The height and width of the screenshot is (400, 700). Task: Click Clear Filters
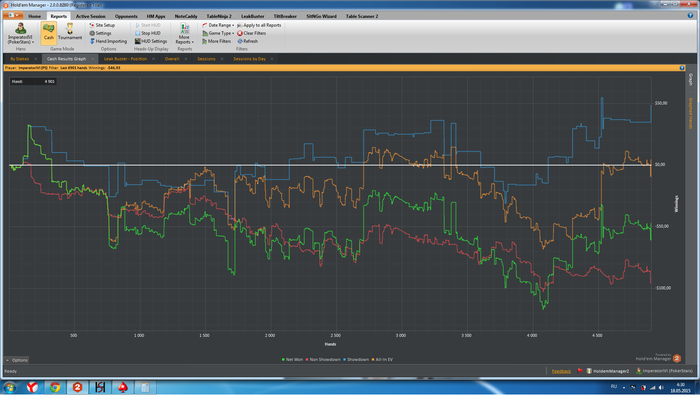252,33
